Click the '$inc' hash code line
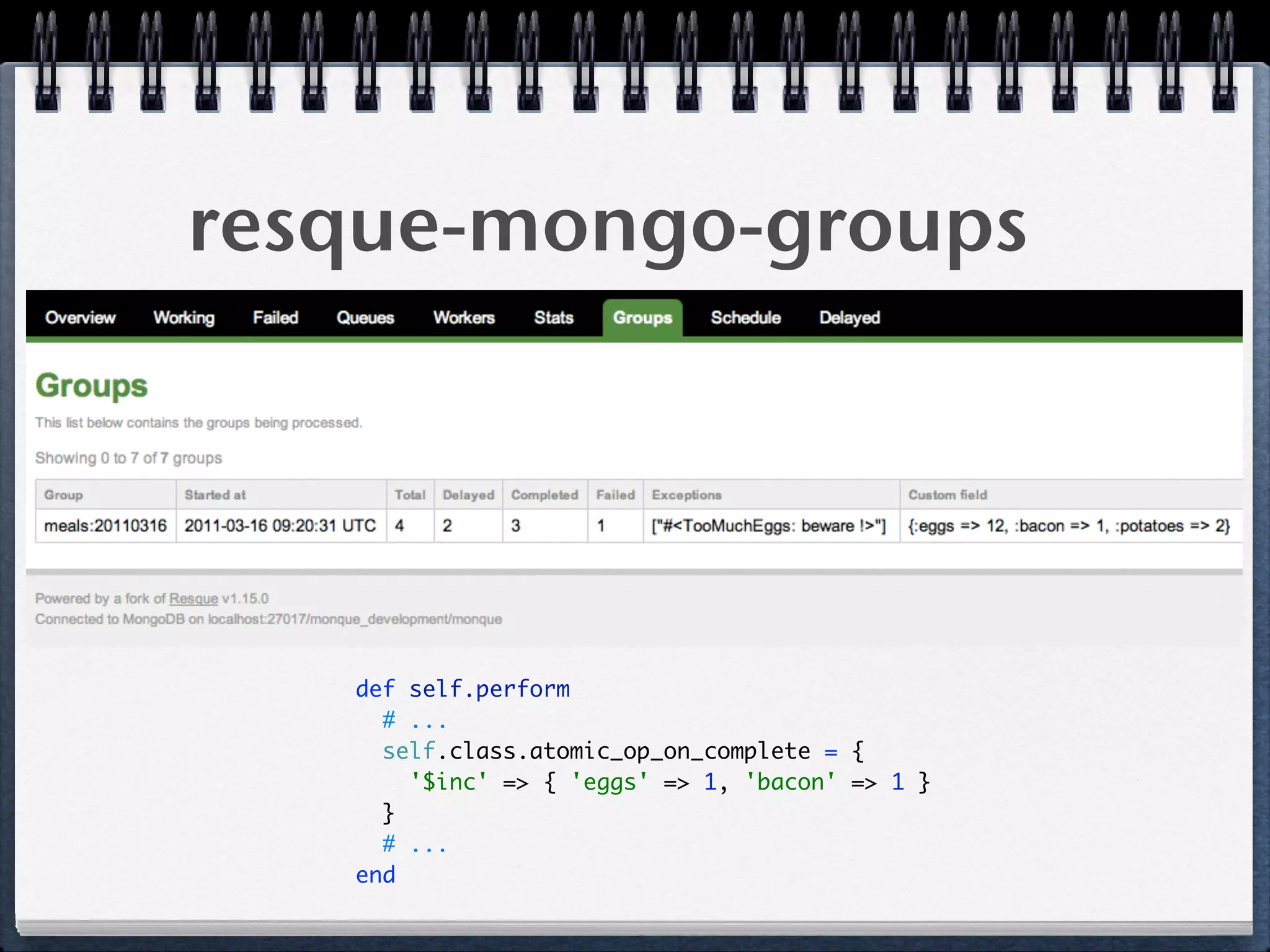The image size is (1270, 952). [x=670, y=782]
